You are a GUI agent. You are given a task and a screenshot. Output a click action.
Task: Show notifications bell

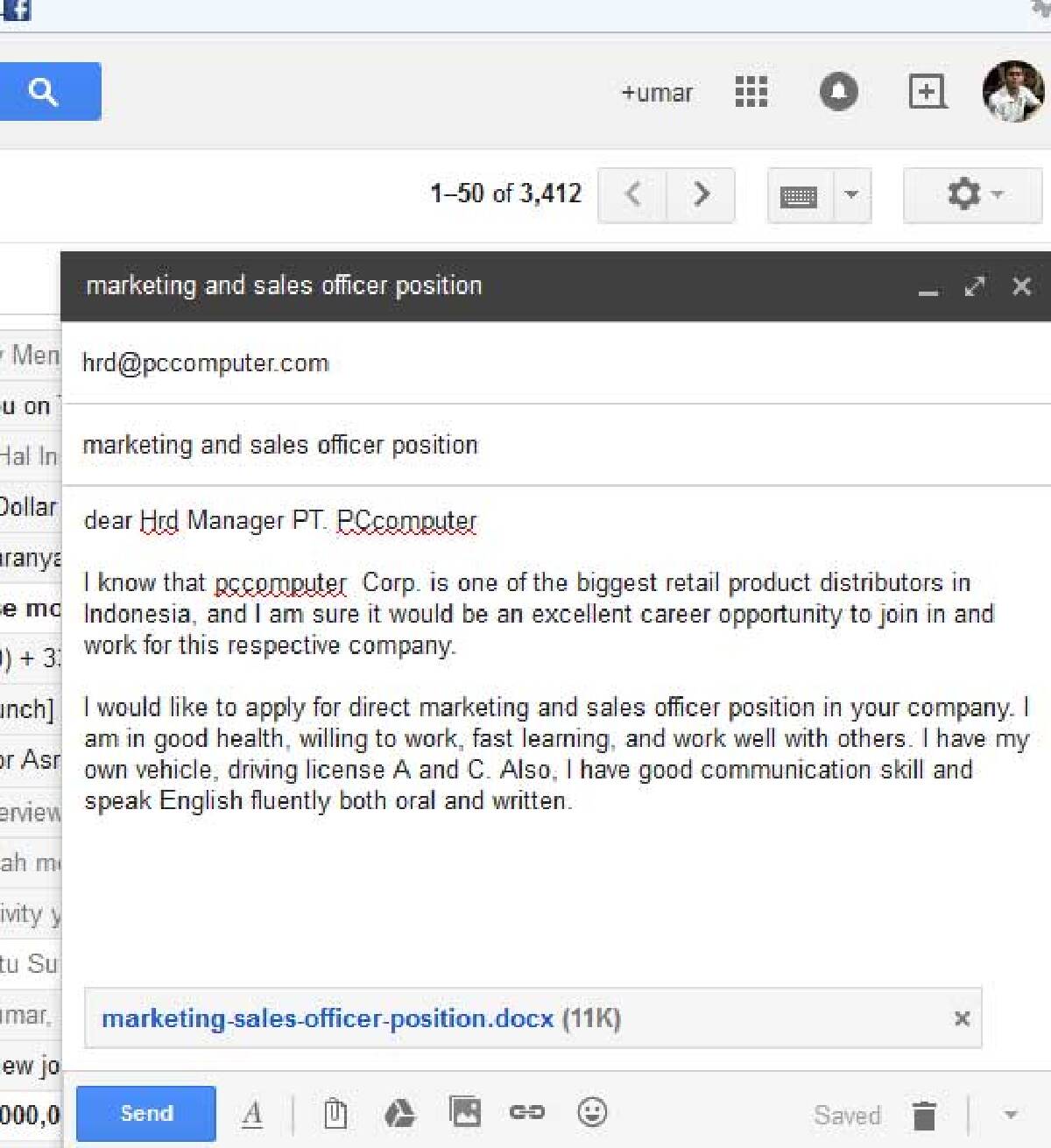(838, 91)
